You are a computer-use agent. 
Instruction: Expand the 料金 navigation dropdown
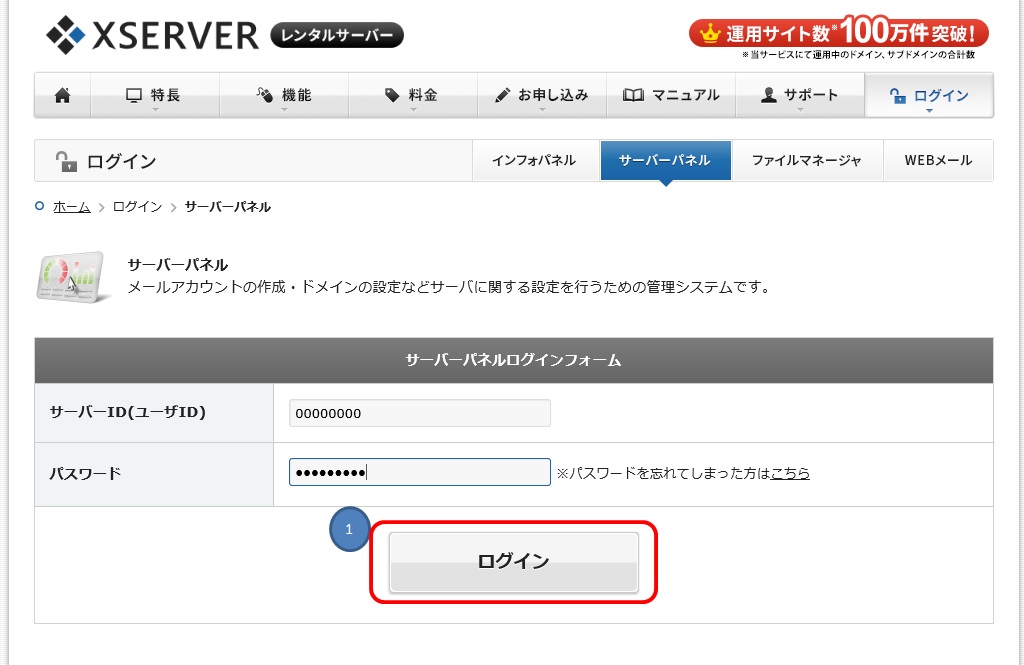coord(412,96)
